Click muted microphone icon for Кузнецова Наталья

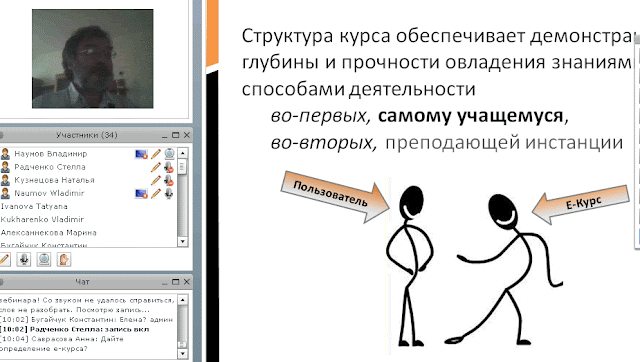click(x=169, y=180)
